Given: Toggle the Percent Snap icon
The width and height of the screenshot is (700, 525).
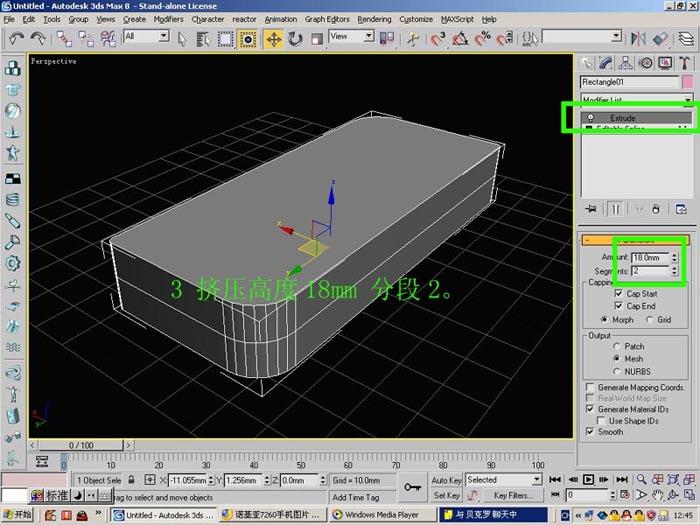Looking at the screenshot, I should pos(483,39).
